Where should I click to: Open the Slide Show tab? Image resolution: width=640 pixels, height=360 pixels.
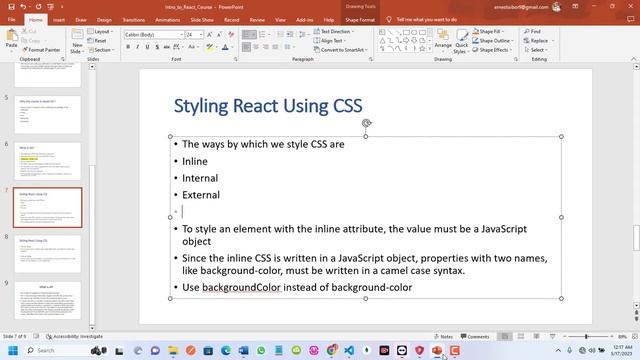[x=202, y=20]
